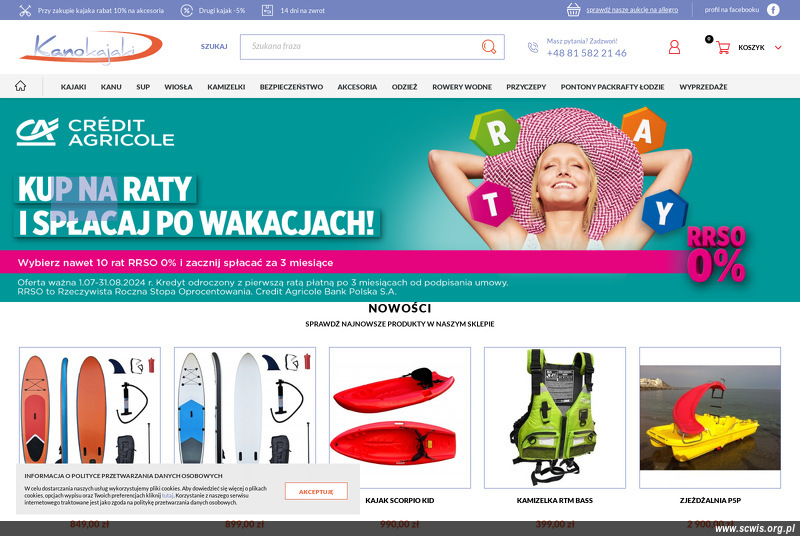Click the Kajak Scorpio Kid title
Viewport: 800px width, 536px height.
(399, 500)
